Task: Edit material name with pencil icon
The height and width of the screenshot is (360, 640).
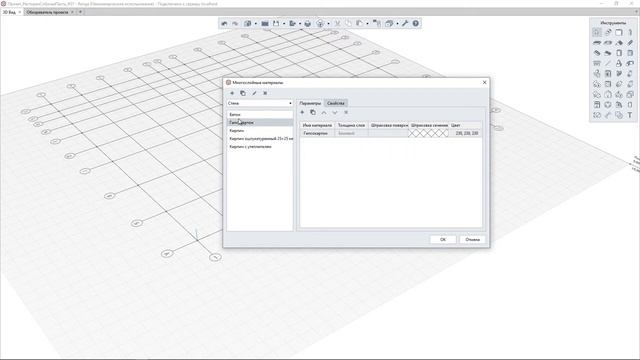Action: pyautogui.click(x=254, y=93)
